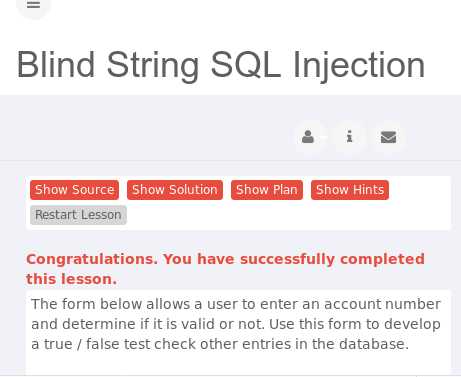Open the lesson info icon
Viewport: 461px width, 377px height.
tap(349, 137)
